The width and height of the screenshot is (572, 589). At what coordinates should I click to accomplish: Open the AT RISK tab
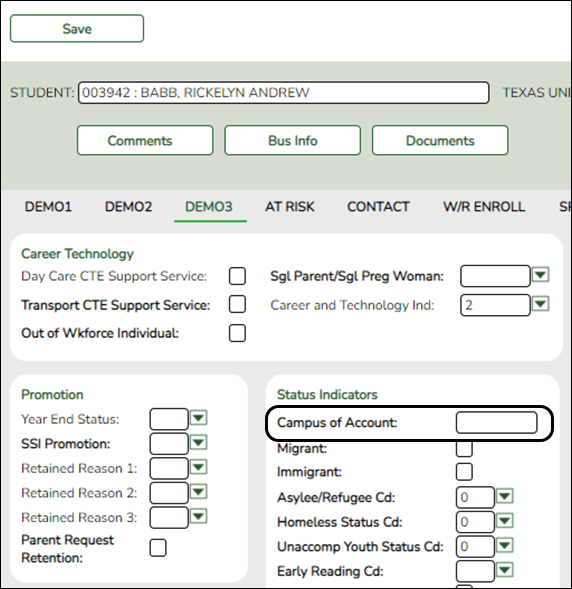coord(290,207)
